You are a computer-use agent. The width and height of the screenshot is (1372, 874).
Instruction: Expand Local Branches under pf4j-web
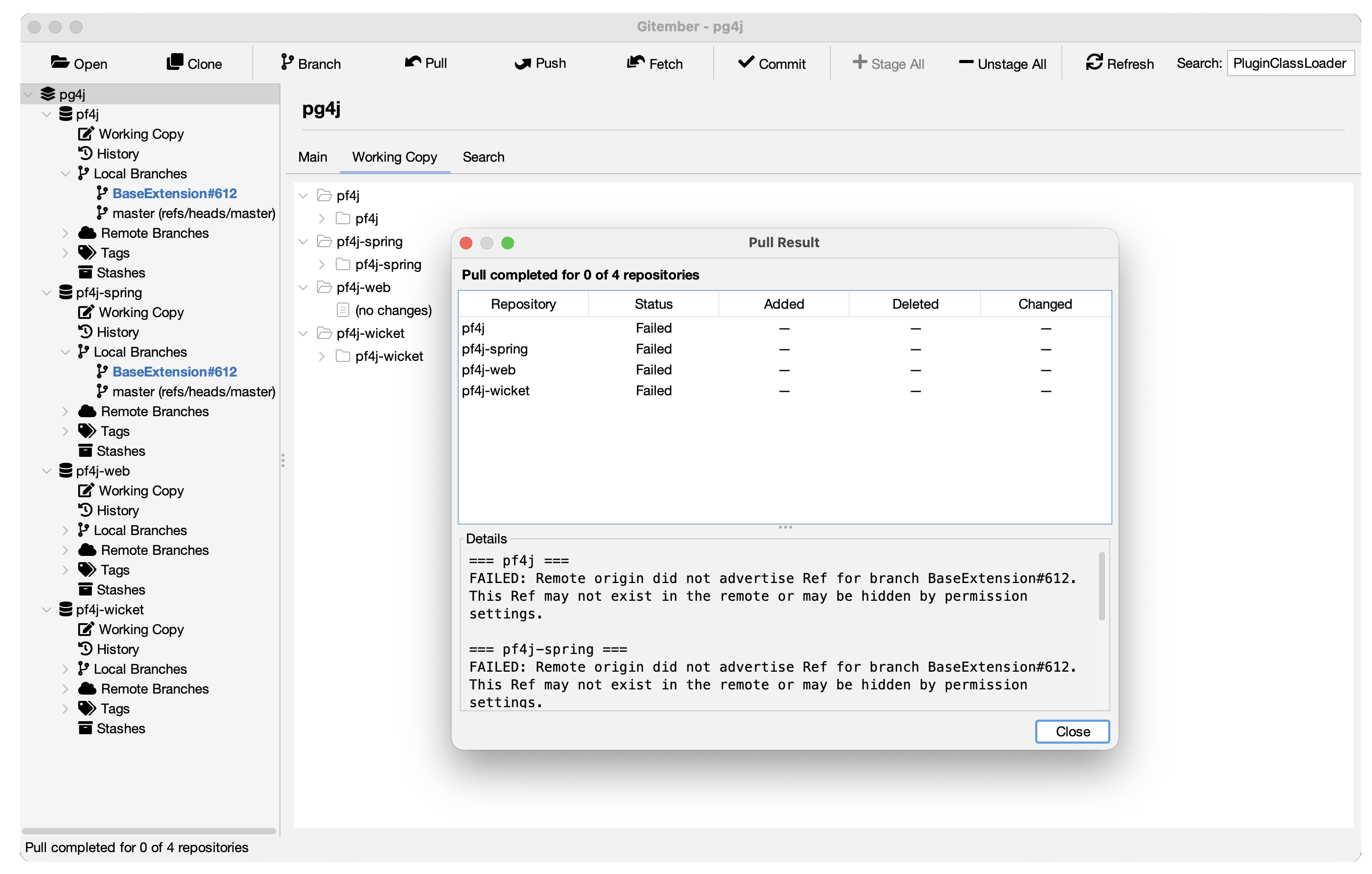[x=65, y=531]
